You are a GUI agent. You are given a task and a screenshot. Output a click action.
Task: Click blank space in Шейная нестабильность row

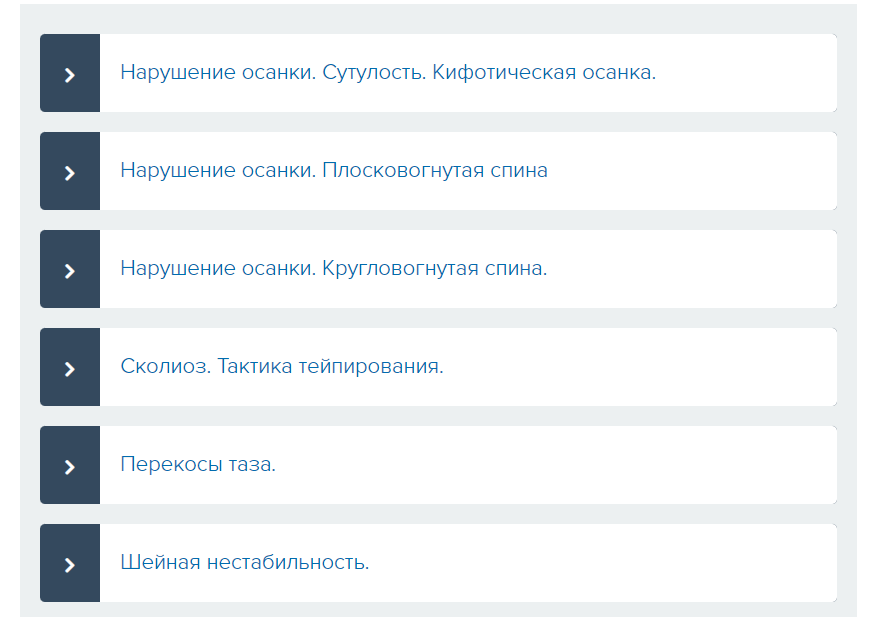(601, 563)
